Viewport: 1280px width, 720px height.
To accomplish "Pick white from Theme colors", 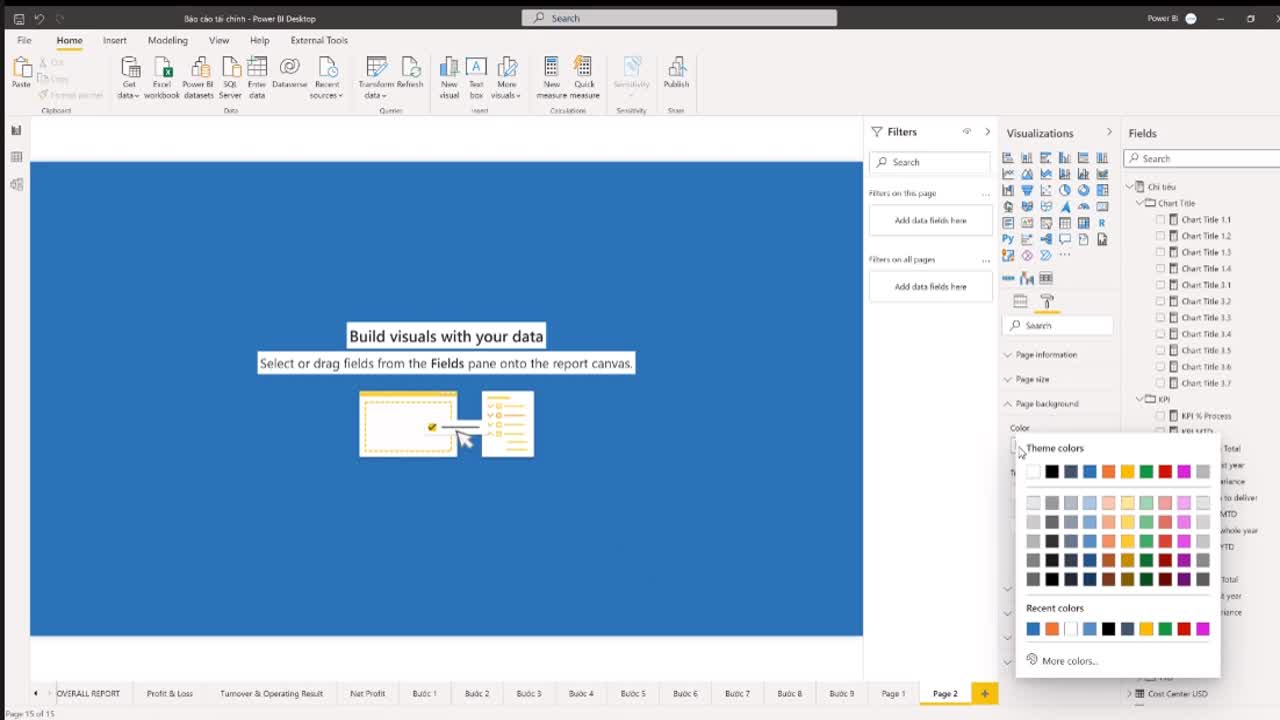I will tap(1033, 472).
